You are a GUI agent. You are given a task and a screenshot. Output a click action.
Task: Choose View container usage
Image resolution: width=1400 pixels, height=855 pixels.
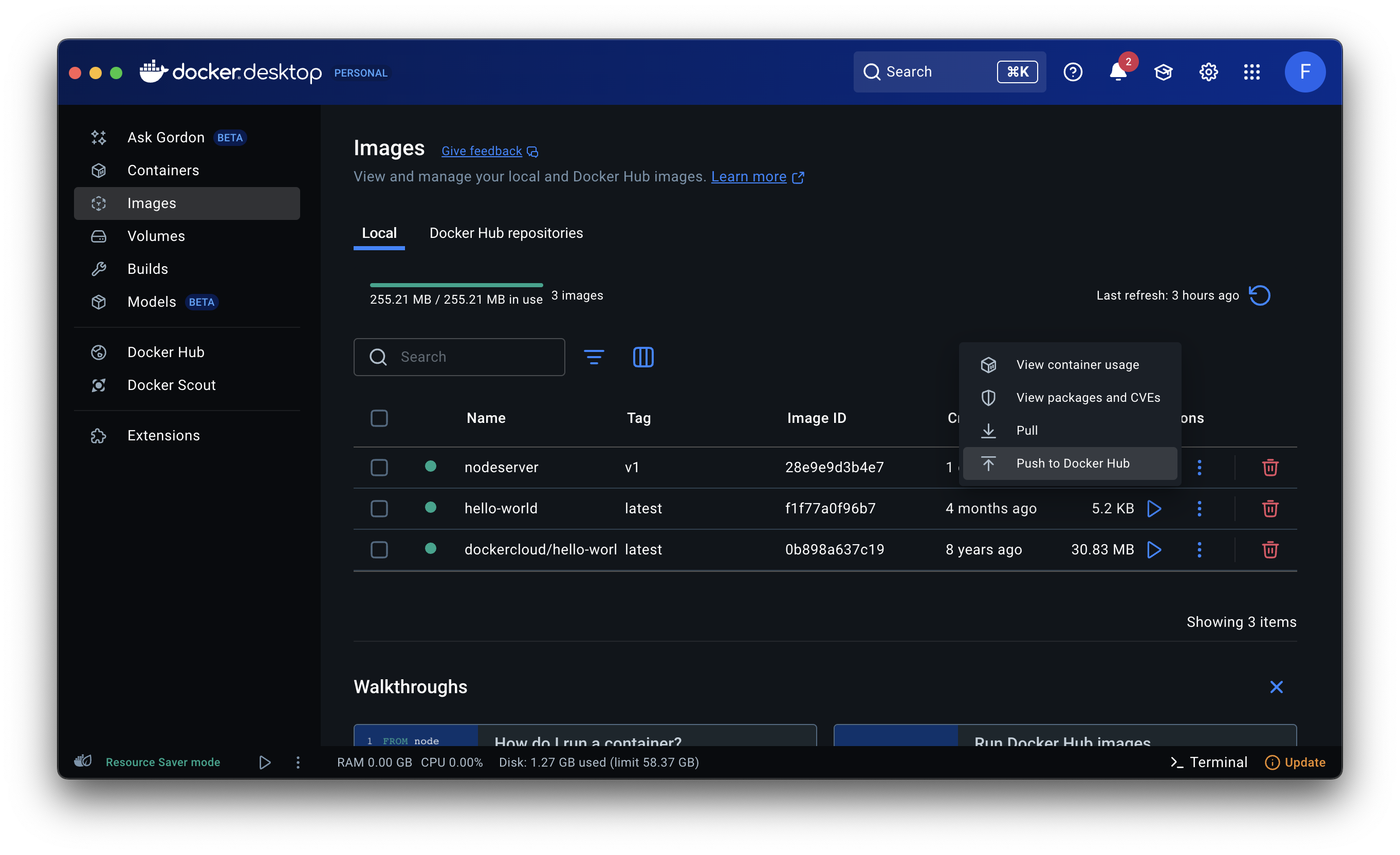(1070, 365)
